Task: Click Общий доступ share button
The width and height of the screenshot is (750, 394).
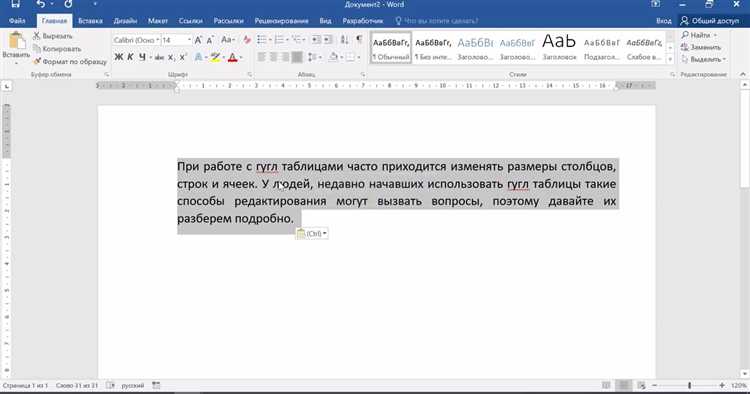Action: coord(710,21)
